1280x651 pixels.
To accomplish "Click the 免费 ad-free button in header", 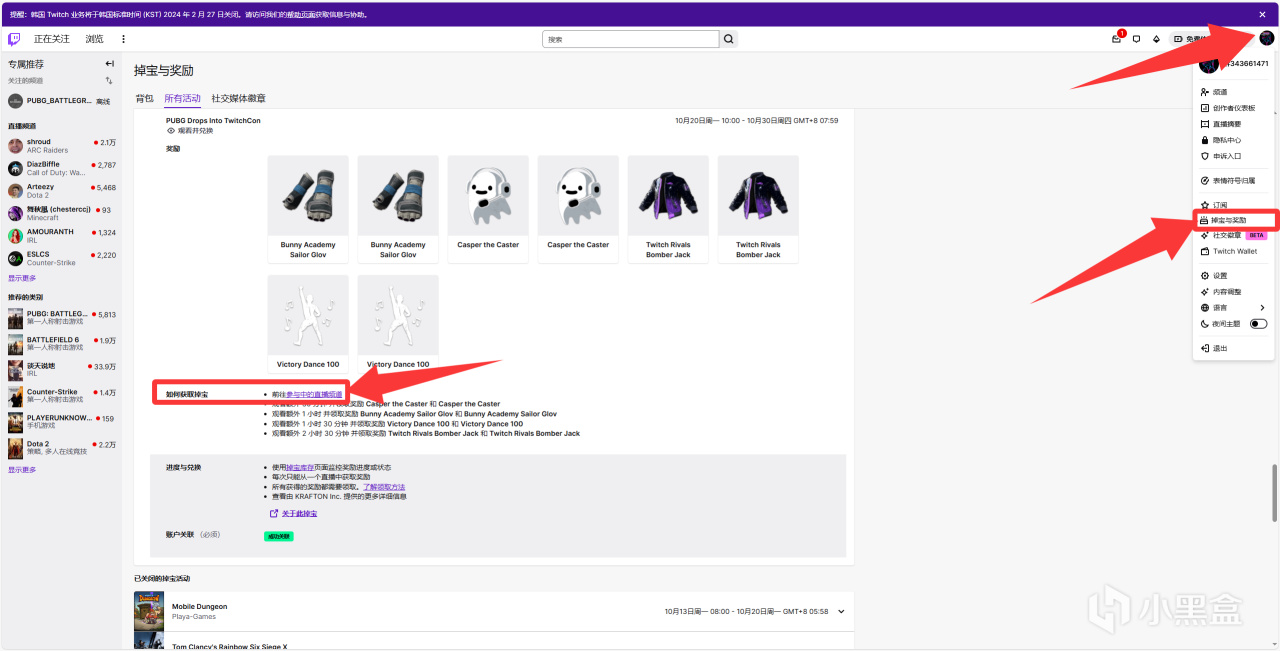I will click(x=1192, y=39).
